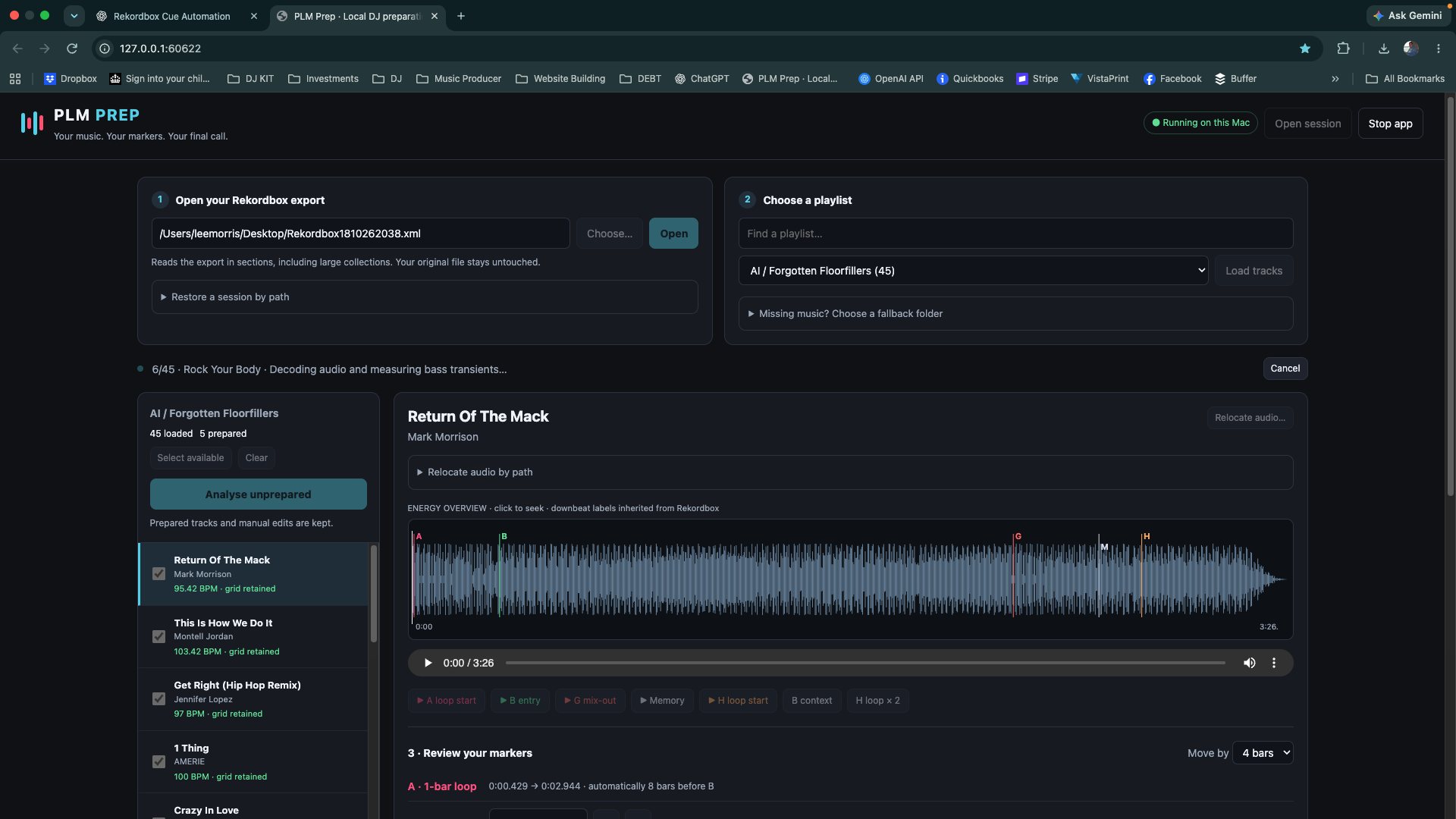This screenshot has height=819, width=1456.
Task: Show more bookmarks via double chevron
Action: click(x=1335, y=79)
